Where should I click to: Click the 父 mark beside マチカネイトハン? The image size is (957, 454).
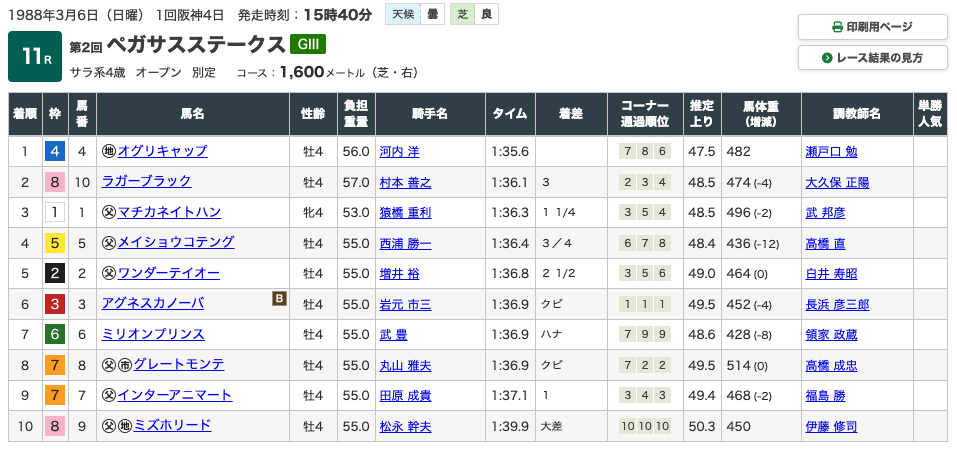[109, 212]
